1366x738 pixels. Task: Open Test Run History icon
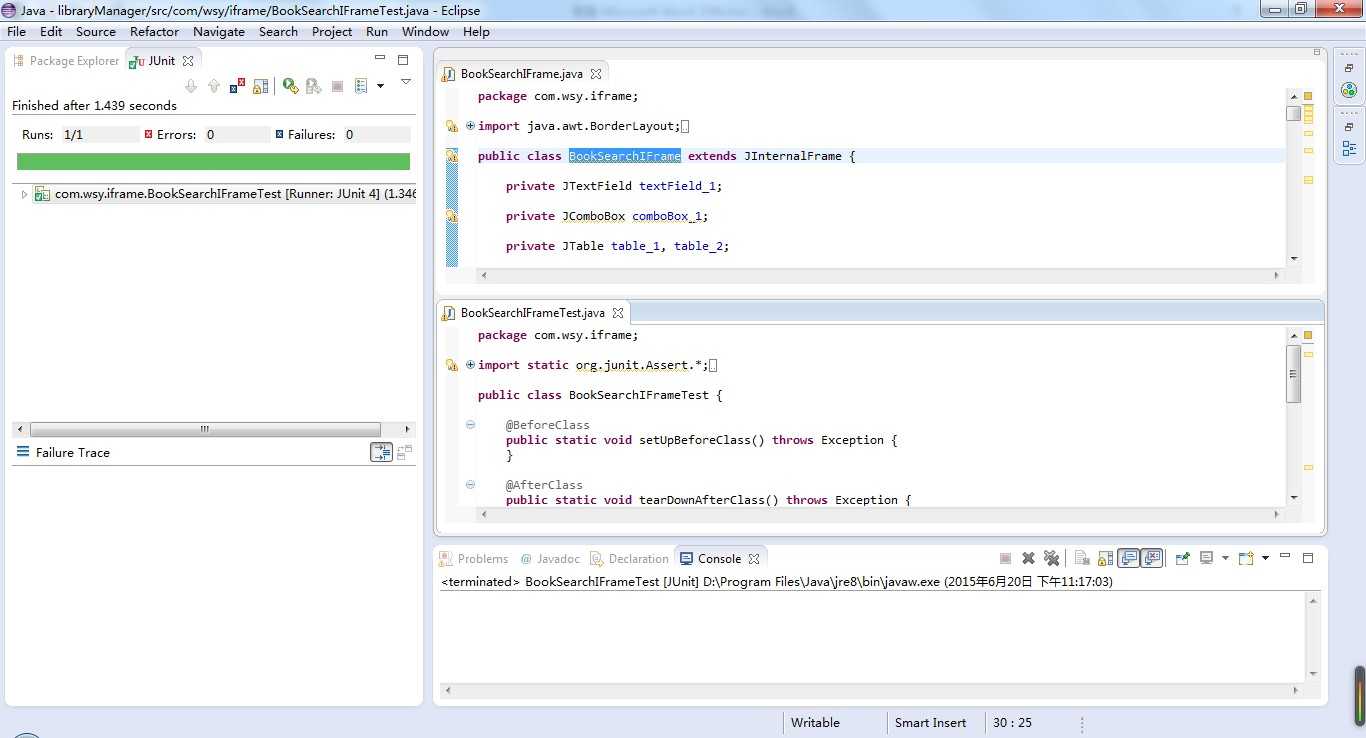(361, 86)
